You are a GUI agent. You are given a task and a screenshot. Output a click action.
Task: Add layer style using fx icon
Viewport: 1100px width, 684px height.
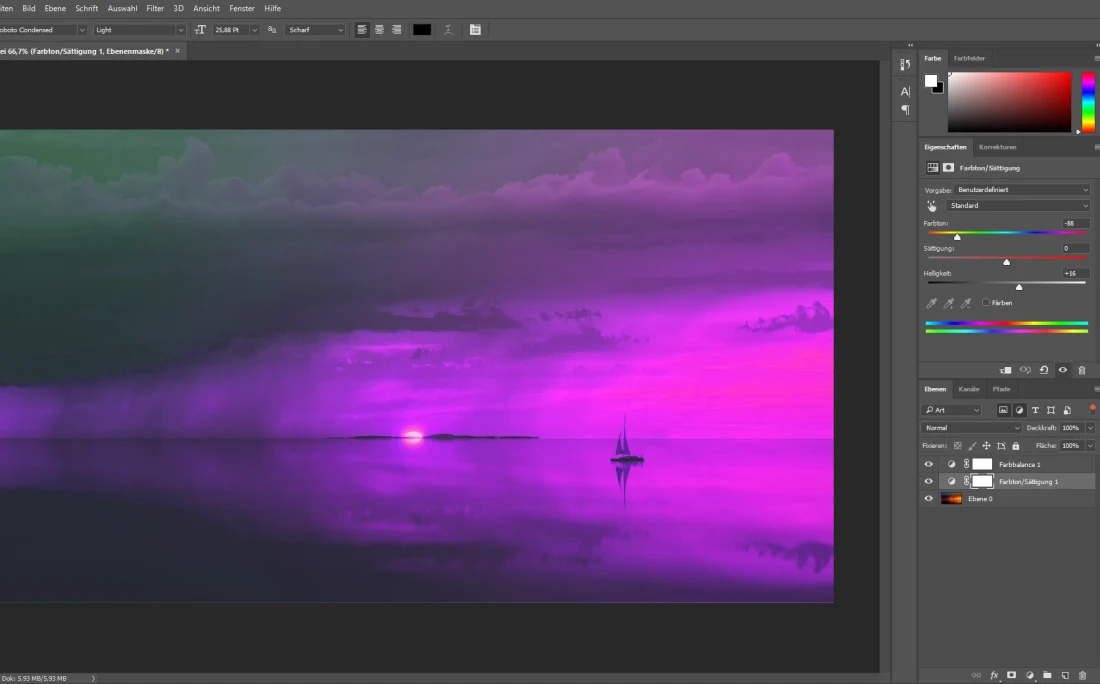994,676
